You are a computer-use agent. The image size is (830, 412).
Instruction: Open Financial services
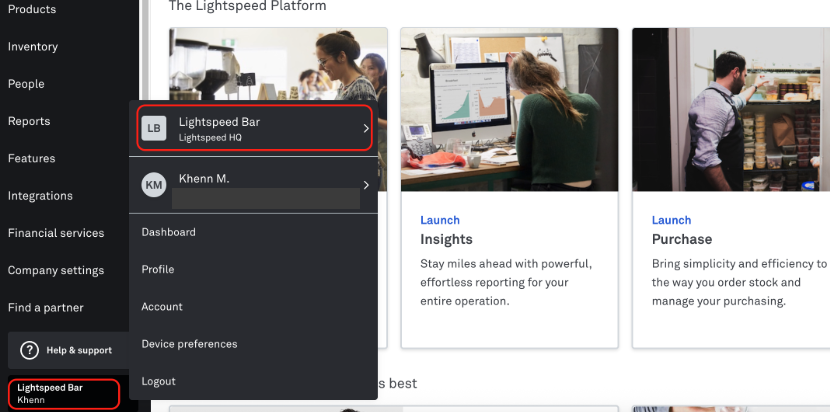pos(56,233)
